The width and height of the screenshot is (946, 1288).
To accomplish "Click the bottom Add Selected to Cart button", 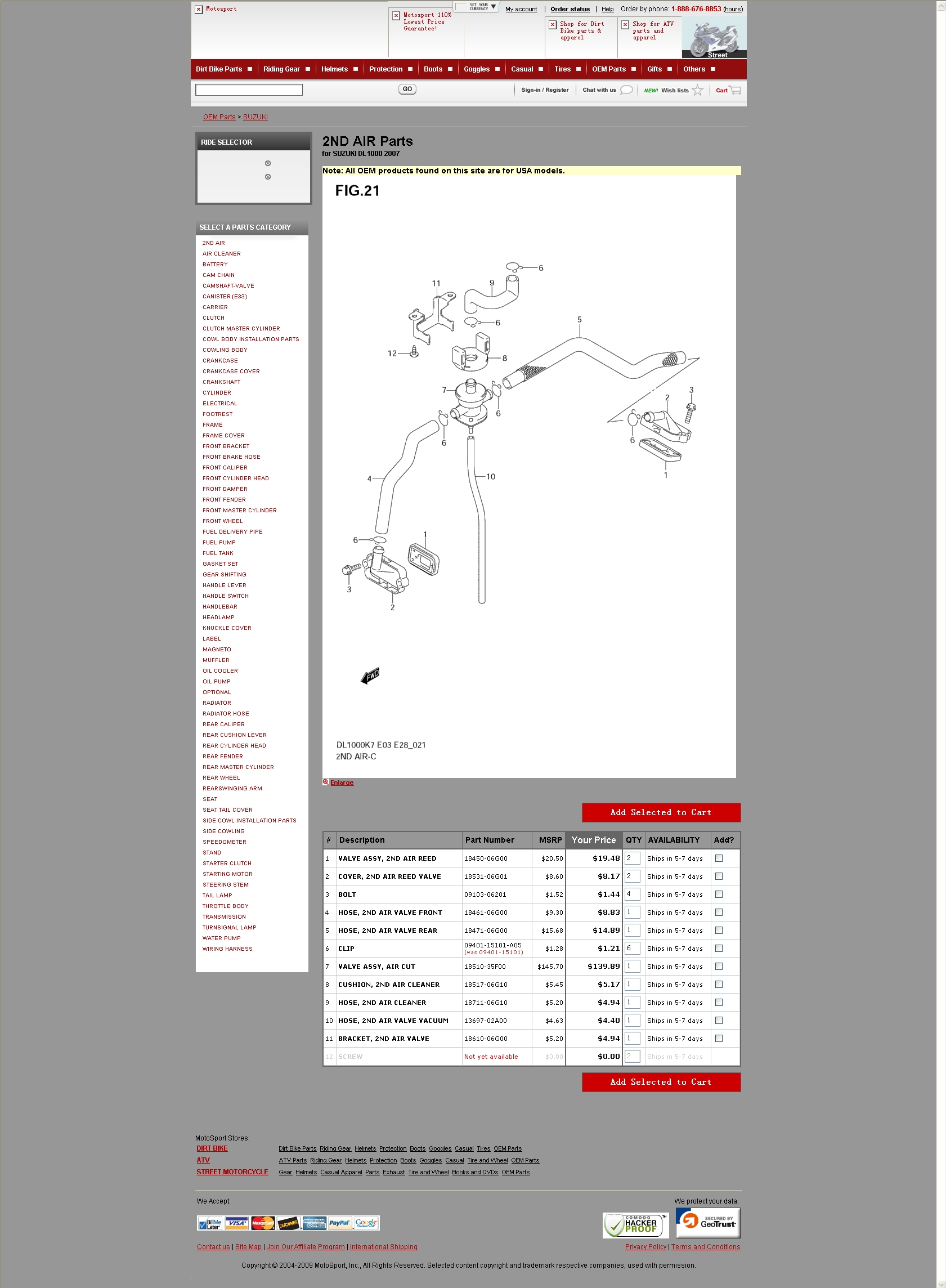I will [x=661, y=1082].
